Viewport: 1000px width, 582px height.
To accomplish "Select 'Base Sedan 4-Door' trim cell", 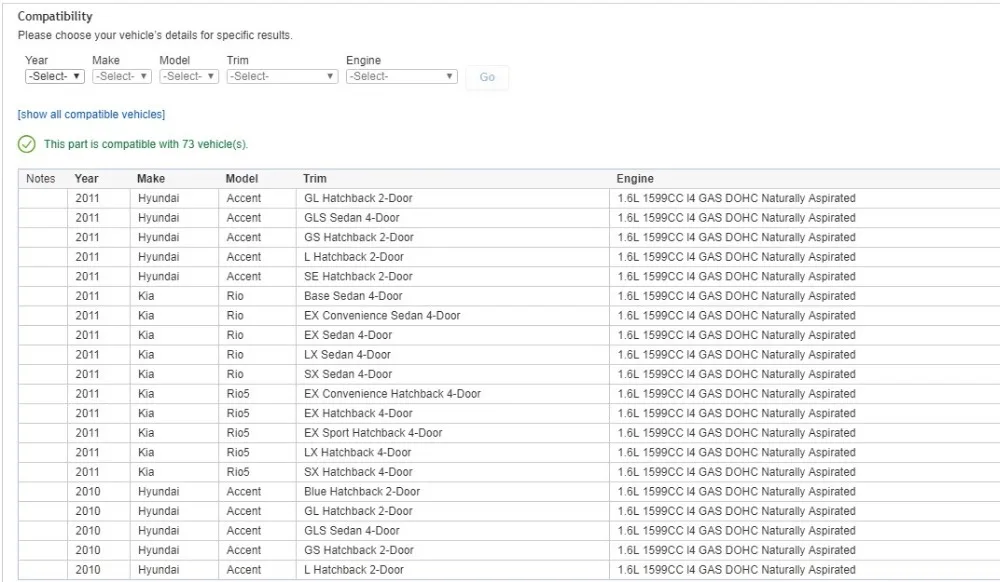I will (453, 296).
